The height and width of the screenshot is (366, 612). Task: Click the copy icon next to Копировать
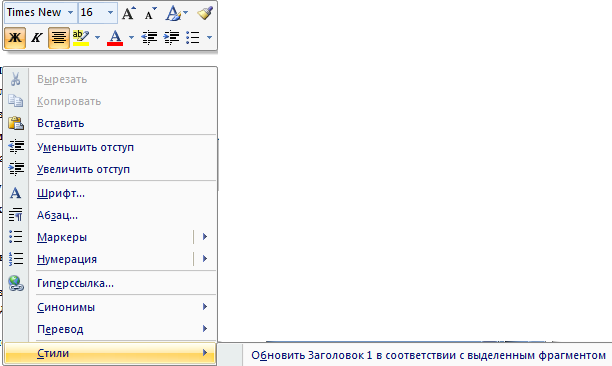point(16,101)
